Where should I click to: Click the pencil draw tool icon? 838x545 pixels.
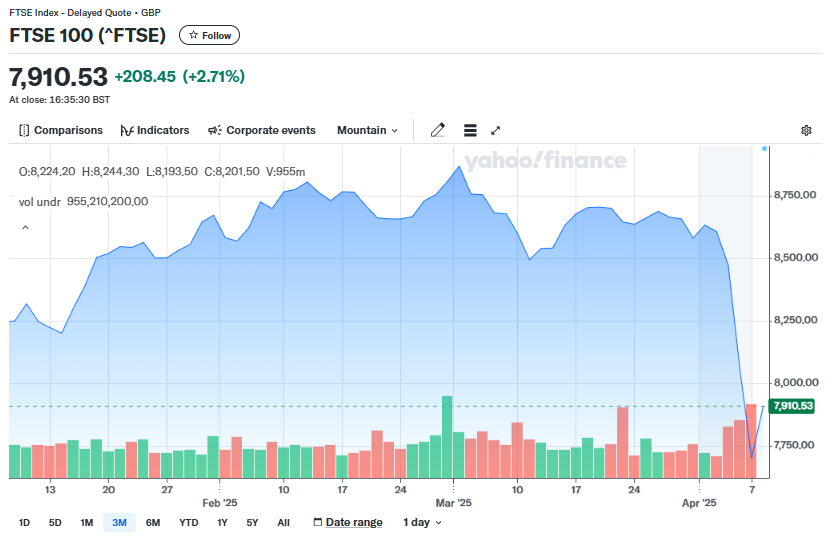[x=437, y=130]
